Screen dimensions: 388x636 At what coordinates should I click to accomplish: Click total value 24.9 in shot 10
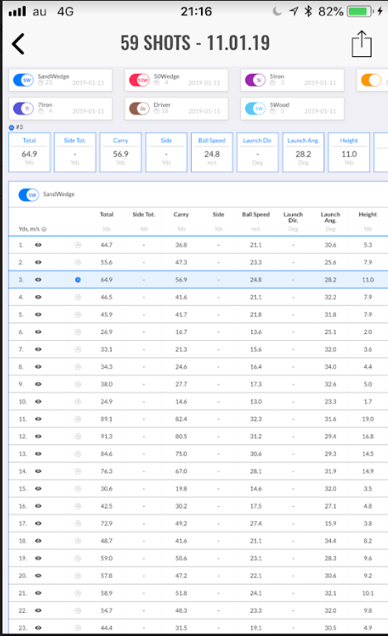pyautogui.click(x=107, y=402)
